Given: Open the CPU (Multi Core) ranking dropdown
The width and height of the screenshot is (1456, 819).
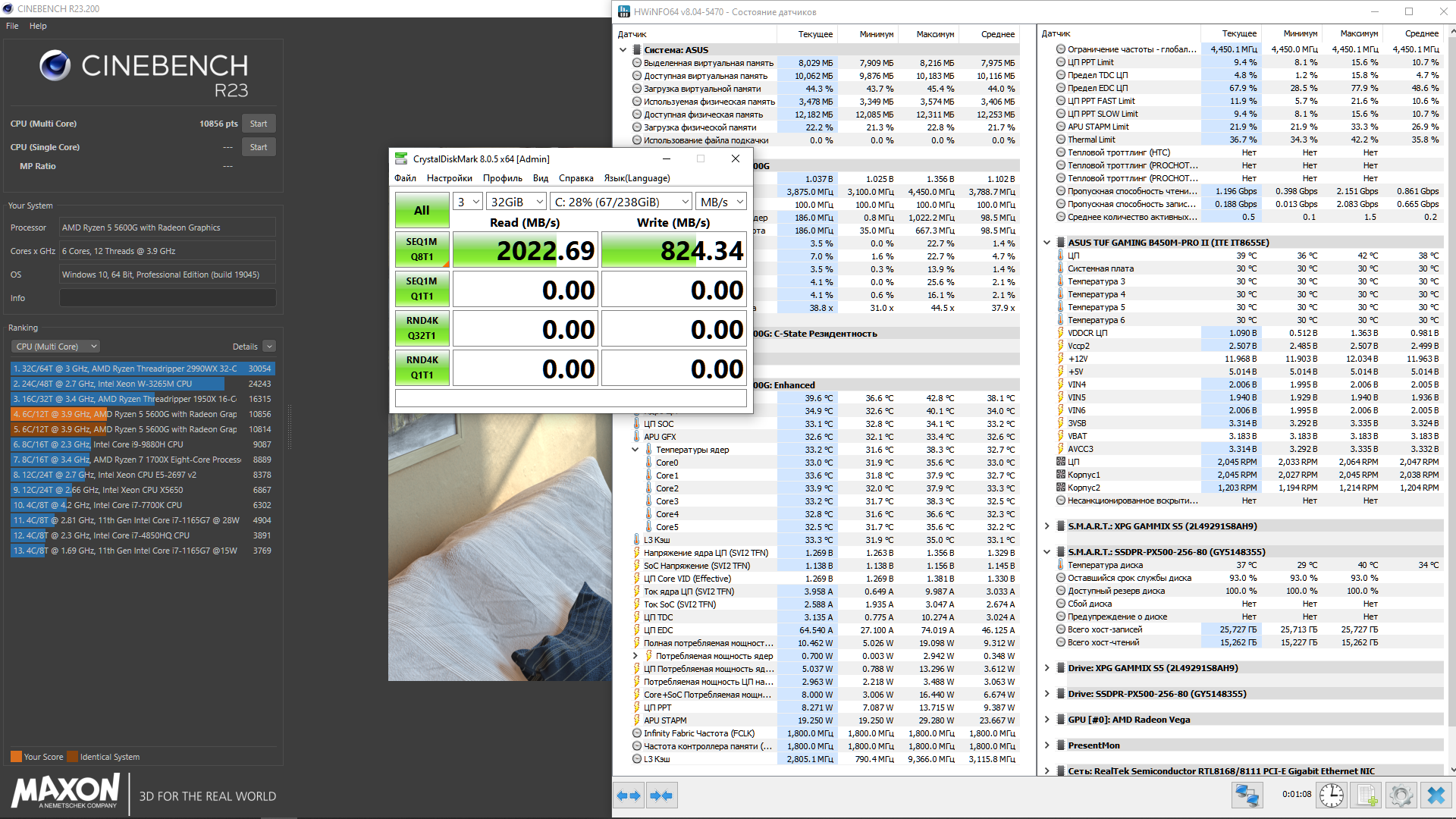Looking at the screenshot, I should click(x=55, y=347).
